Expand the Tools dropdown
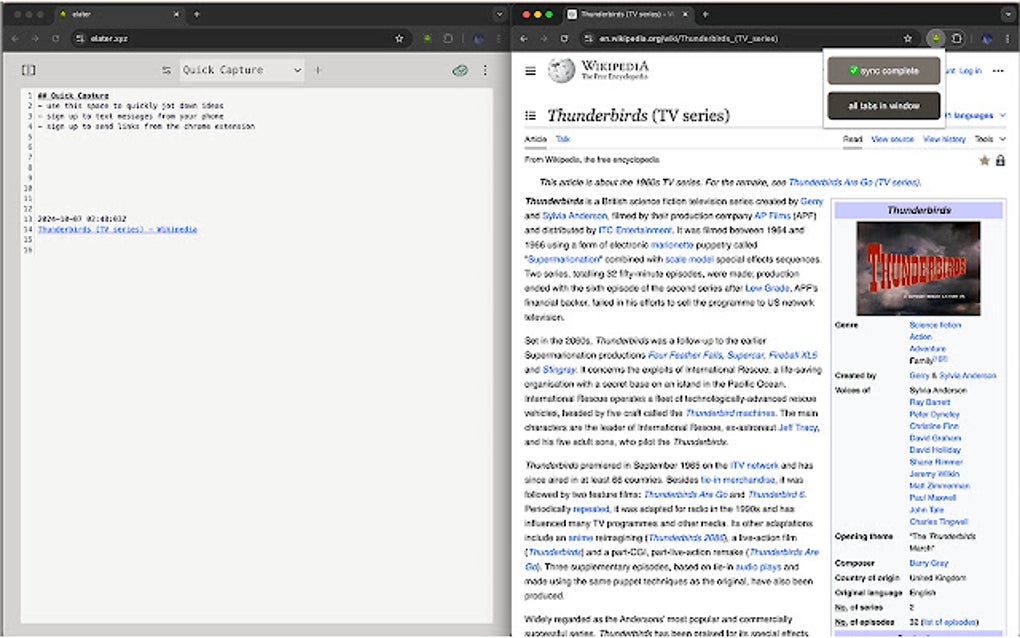 989,139
